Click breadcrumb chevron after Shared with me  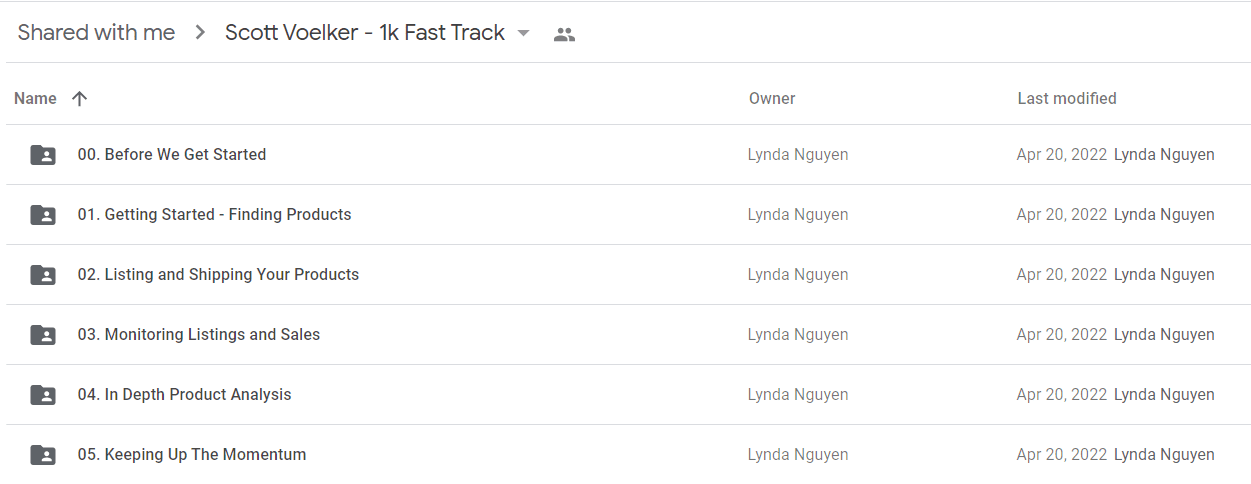pyautogui.click(x=200, y=33)
